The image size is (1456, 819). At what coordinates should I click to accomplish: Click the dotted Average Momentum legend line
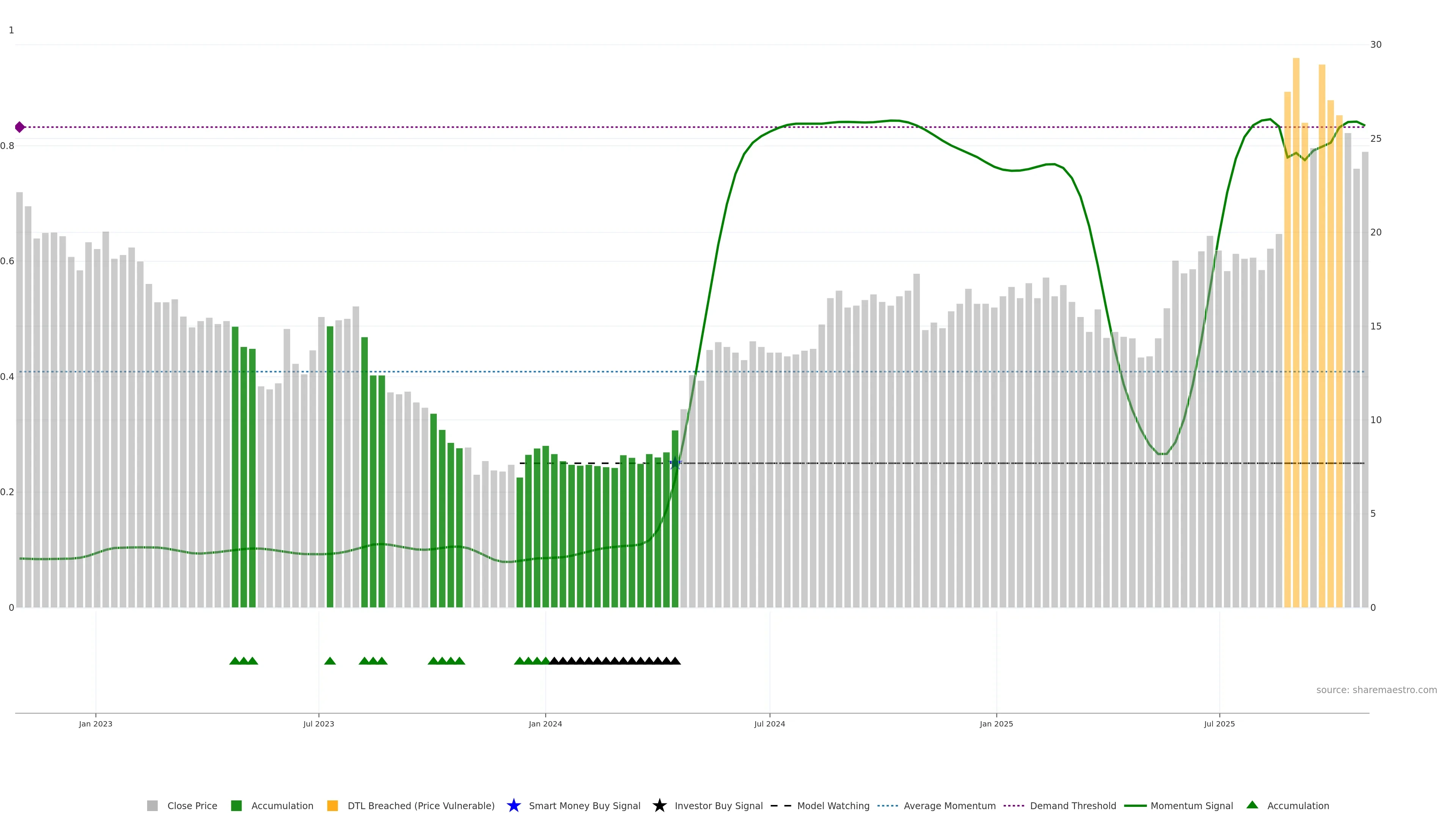(887, 806)
